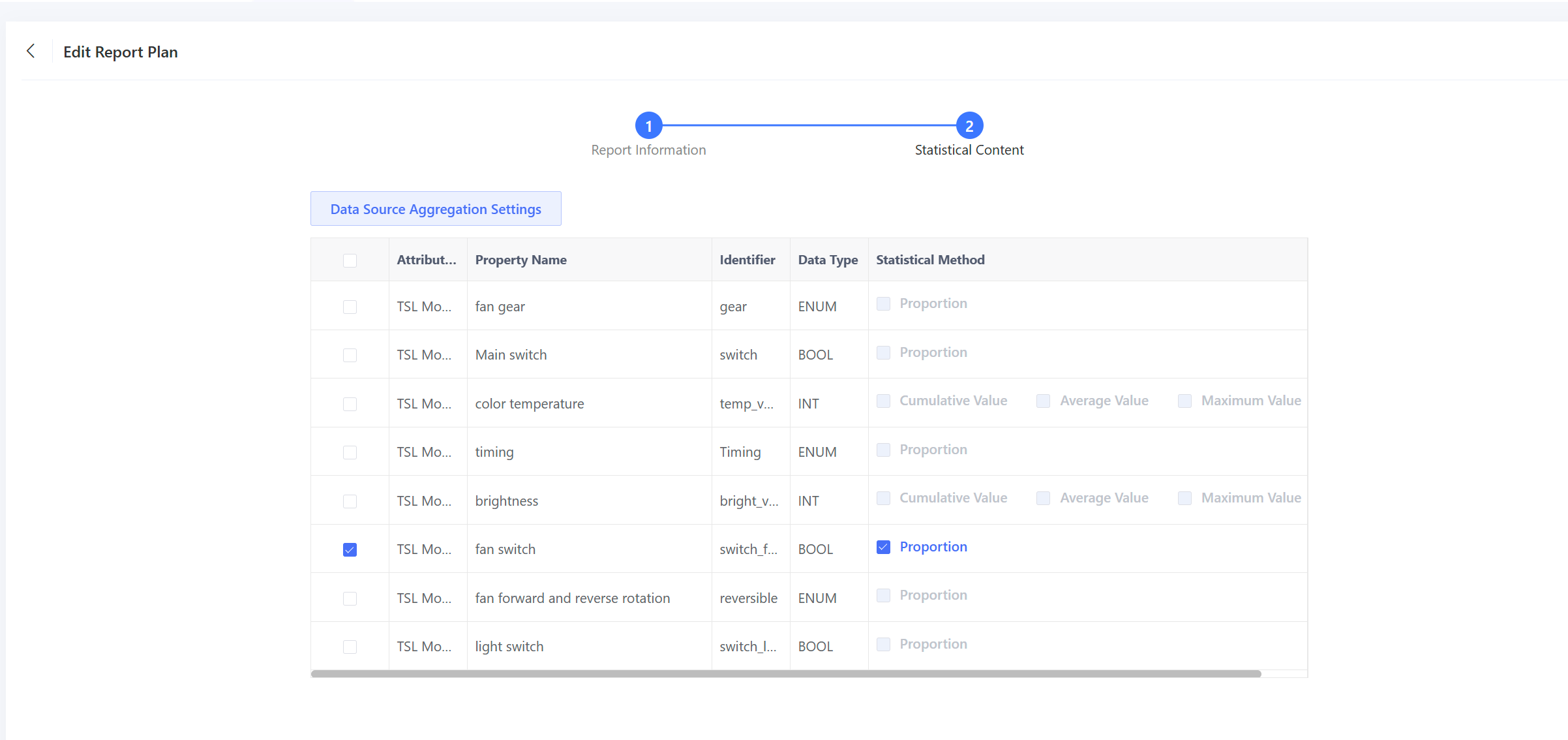Click Cumulative Value for brightness
1568x740 pixels.
pyautogui.click(x=883, y=498)
